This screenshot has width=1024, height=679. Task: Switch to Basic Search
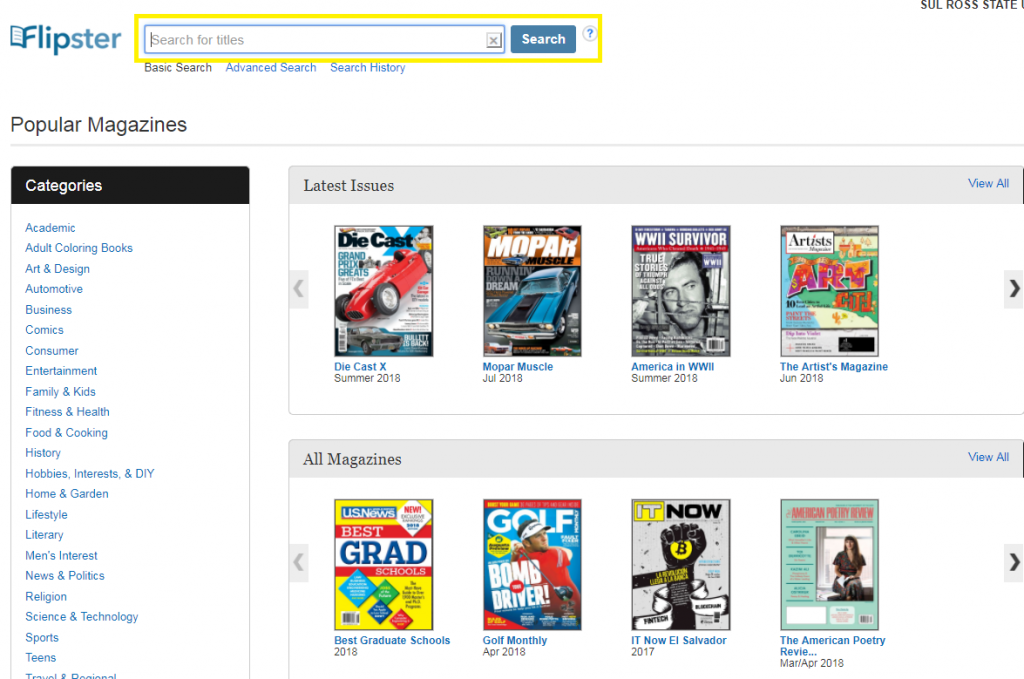(x=178, y=67)
